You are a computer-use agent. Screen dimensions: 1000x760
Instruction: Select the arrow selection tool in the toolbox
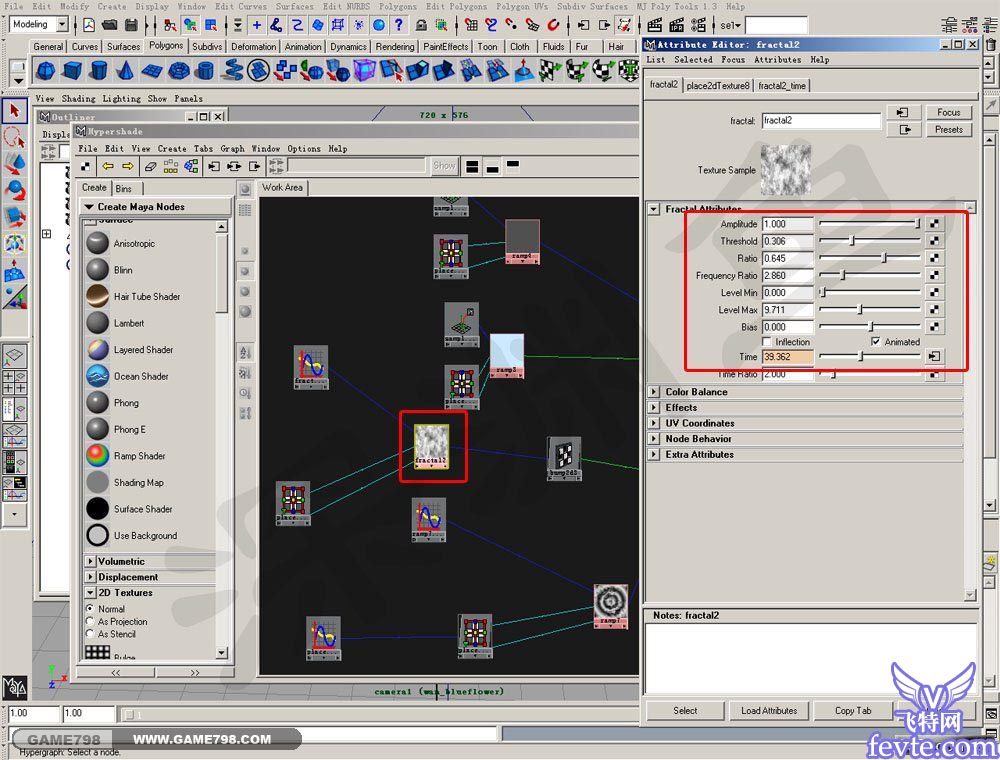pyautogui.click(x=14, y=111)
